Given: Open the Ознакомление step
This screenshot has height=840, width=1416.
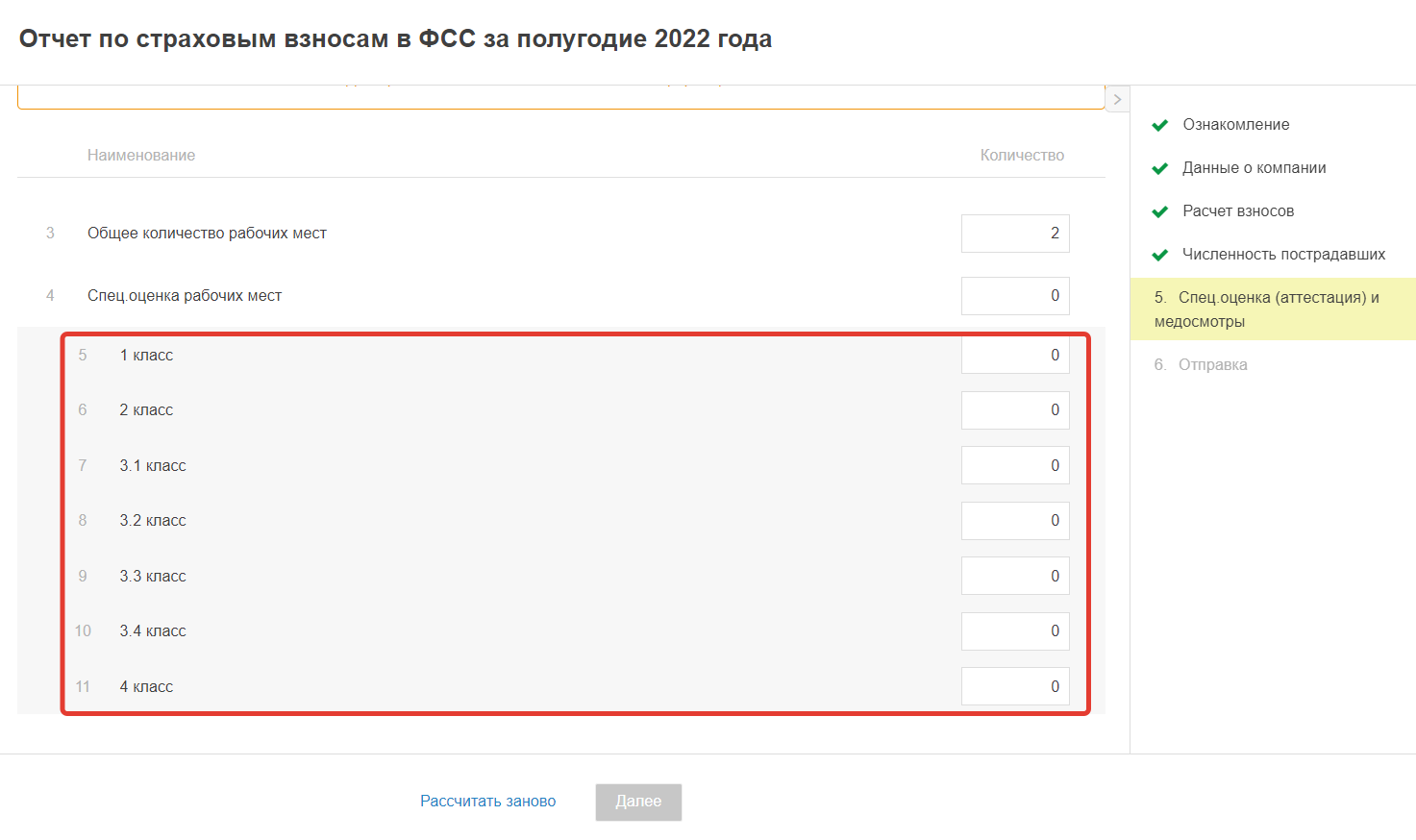Looking at the screenshot, I should click(x=1236, y=125).
